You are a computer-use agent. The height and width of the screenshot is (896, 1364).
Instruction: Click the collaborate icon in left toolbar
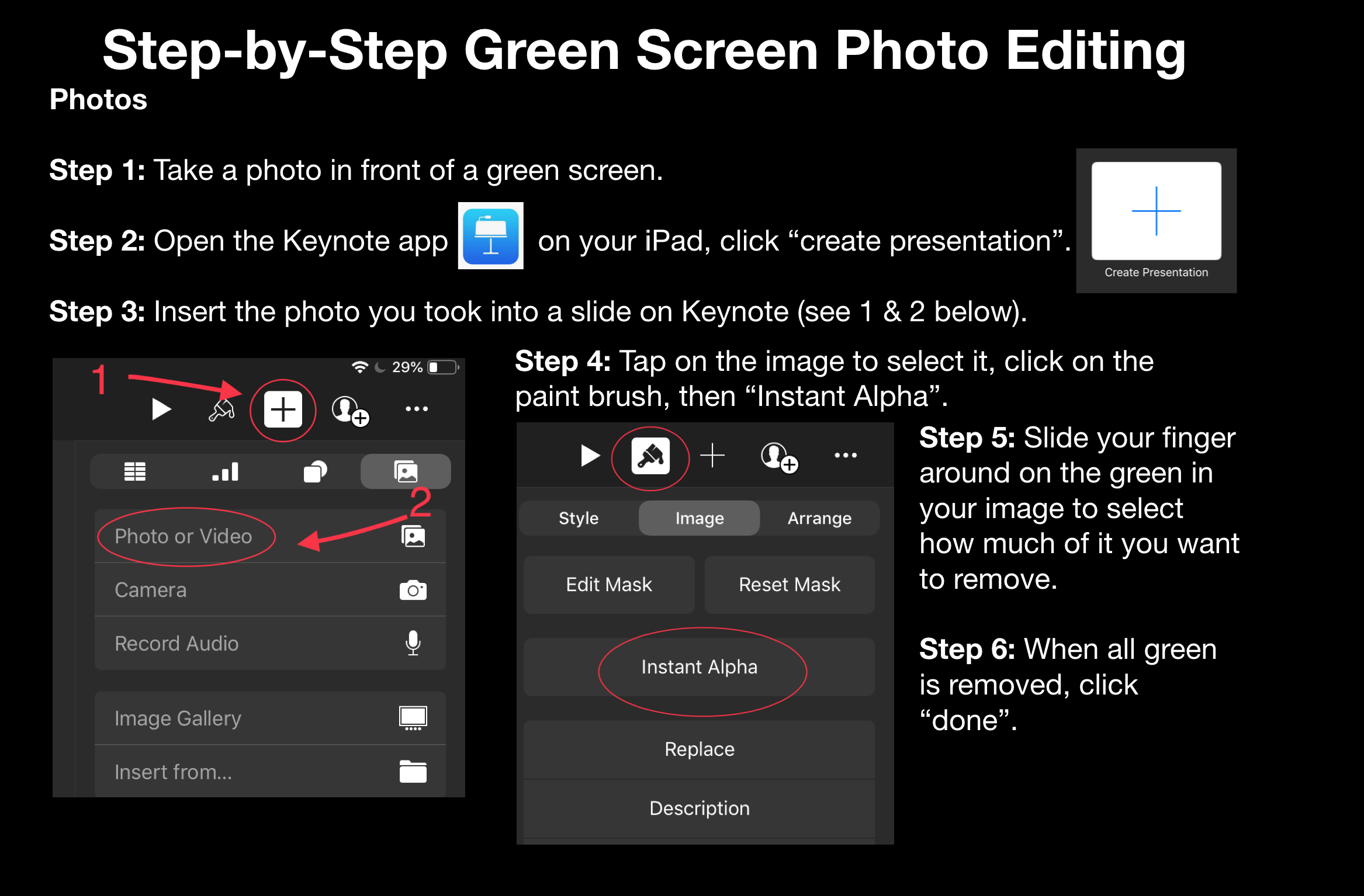tap(349, 410)
